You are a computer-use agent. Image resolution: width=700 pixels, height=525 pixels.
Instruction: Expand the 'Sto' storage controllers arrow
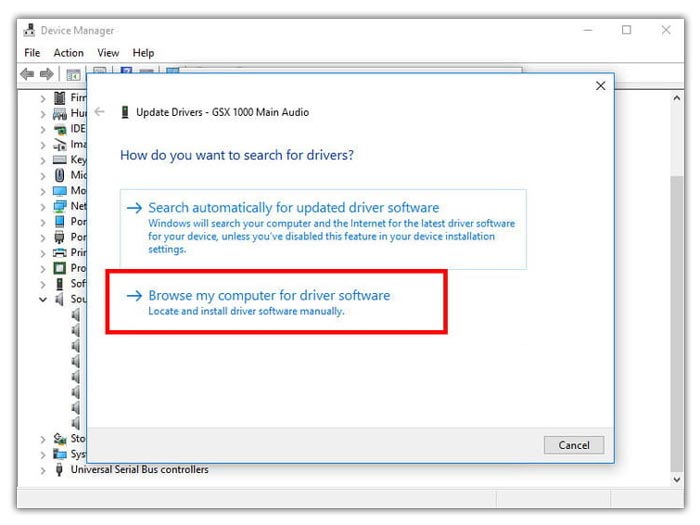43,440
